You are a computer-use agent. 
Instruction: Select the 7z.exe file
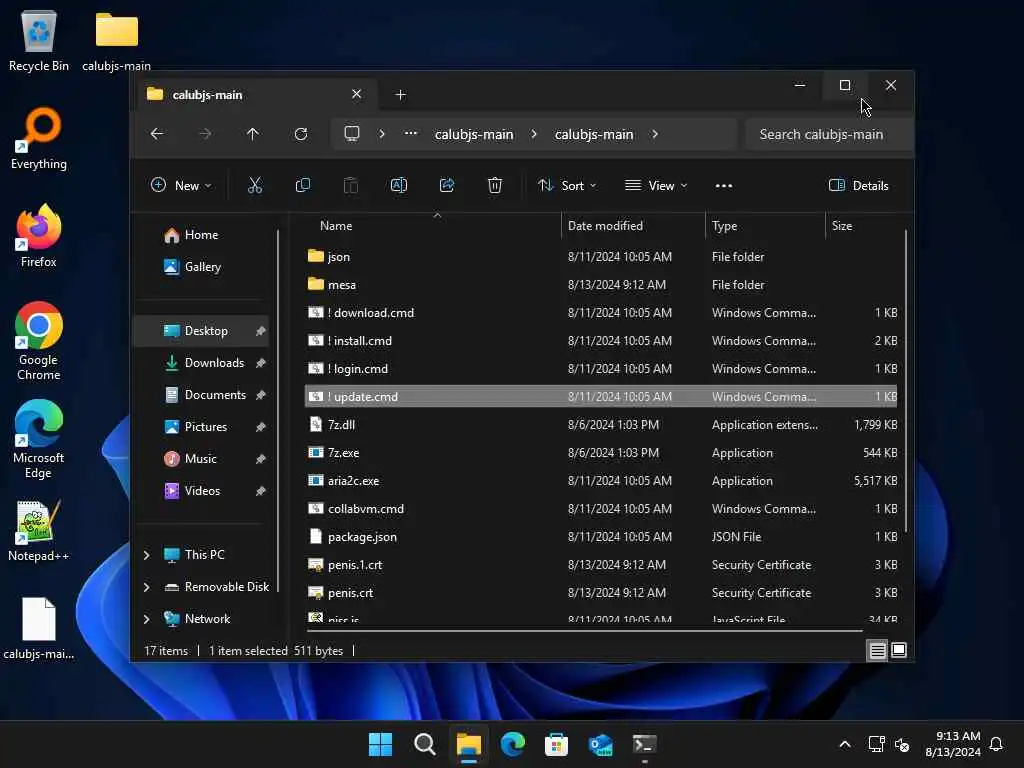601,453
